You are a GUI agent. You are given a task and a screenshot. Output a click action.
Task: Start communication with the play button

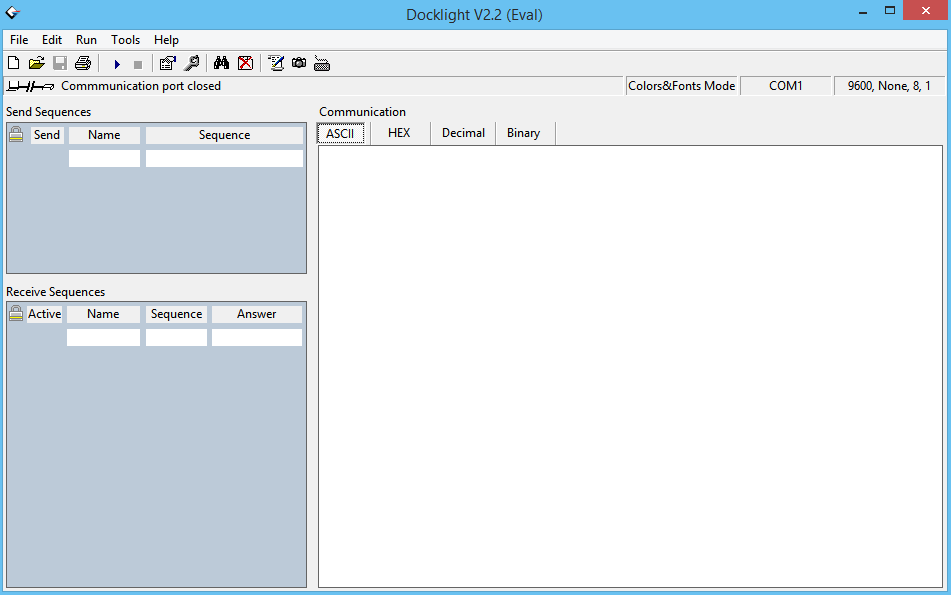coord(117,62)
